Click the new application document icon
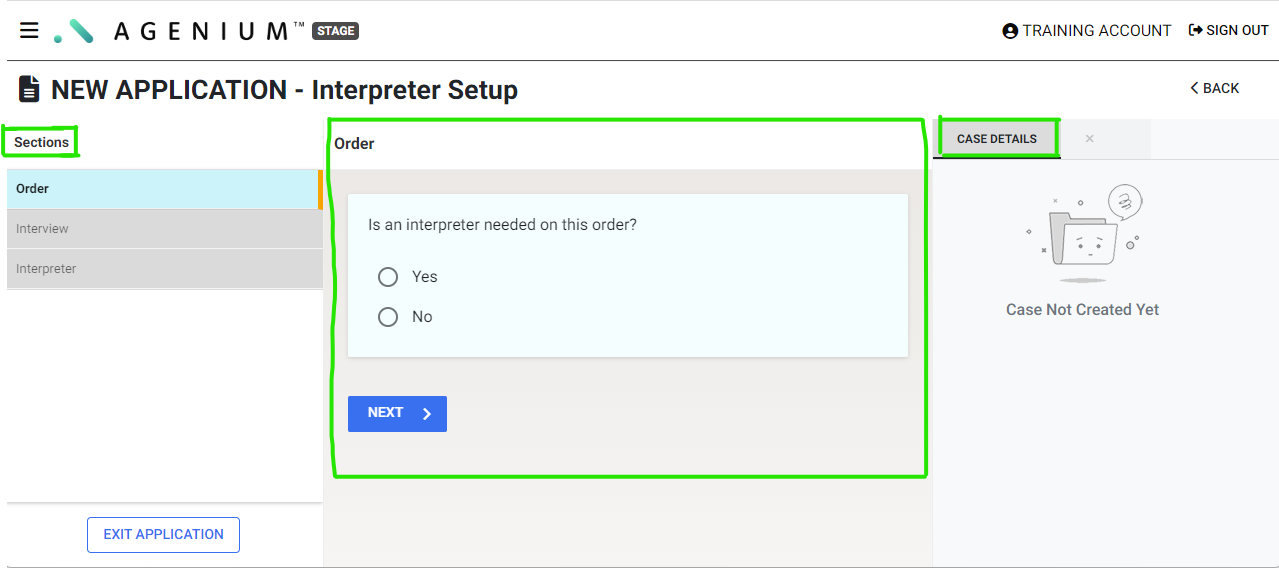This screenshot has width=1279, height=568. click(30, 89)
